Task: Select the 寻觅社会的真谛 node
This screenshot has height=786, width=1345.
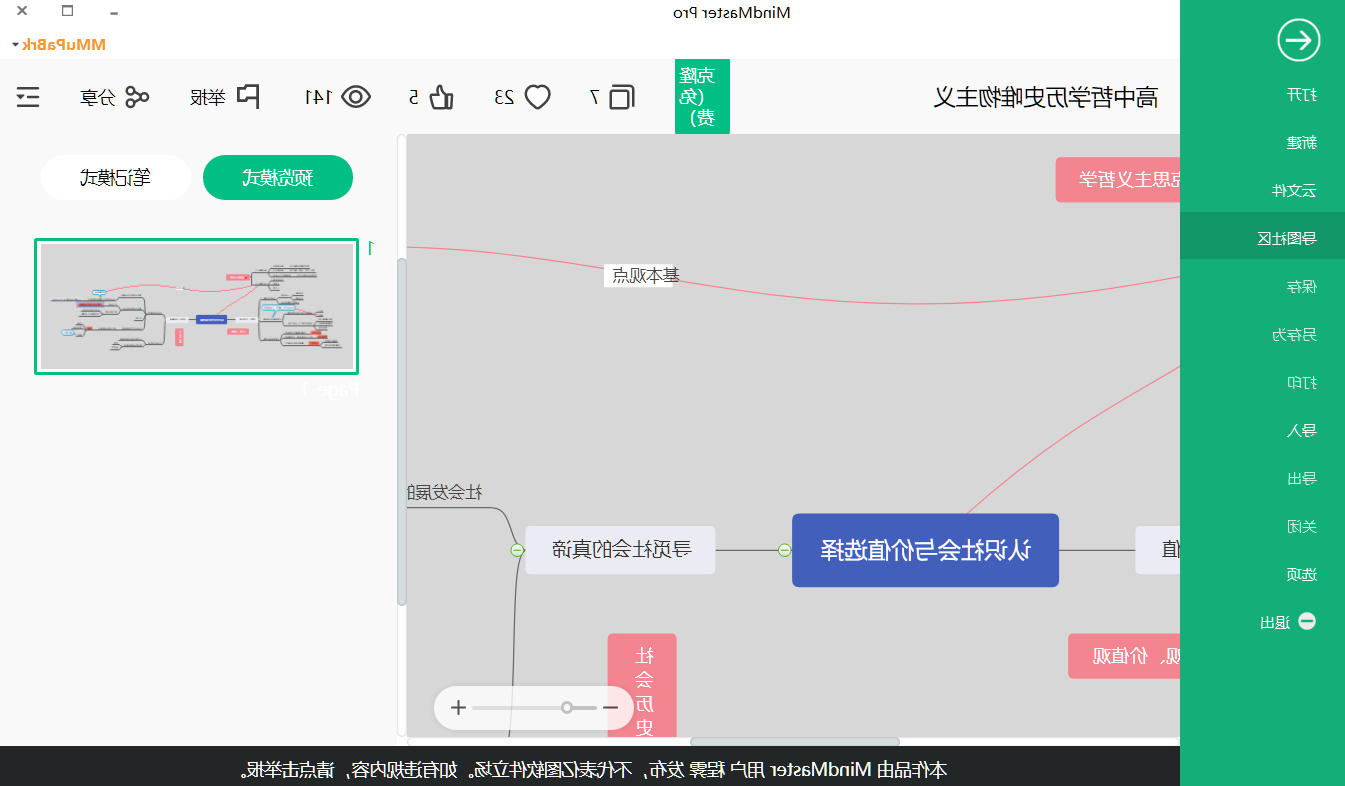Action: tap(621, 550)
